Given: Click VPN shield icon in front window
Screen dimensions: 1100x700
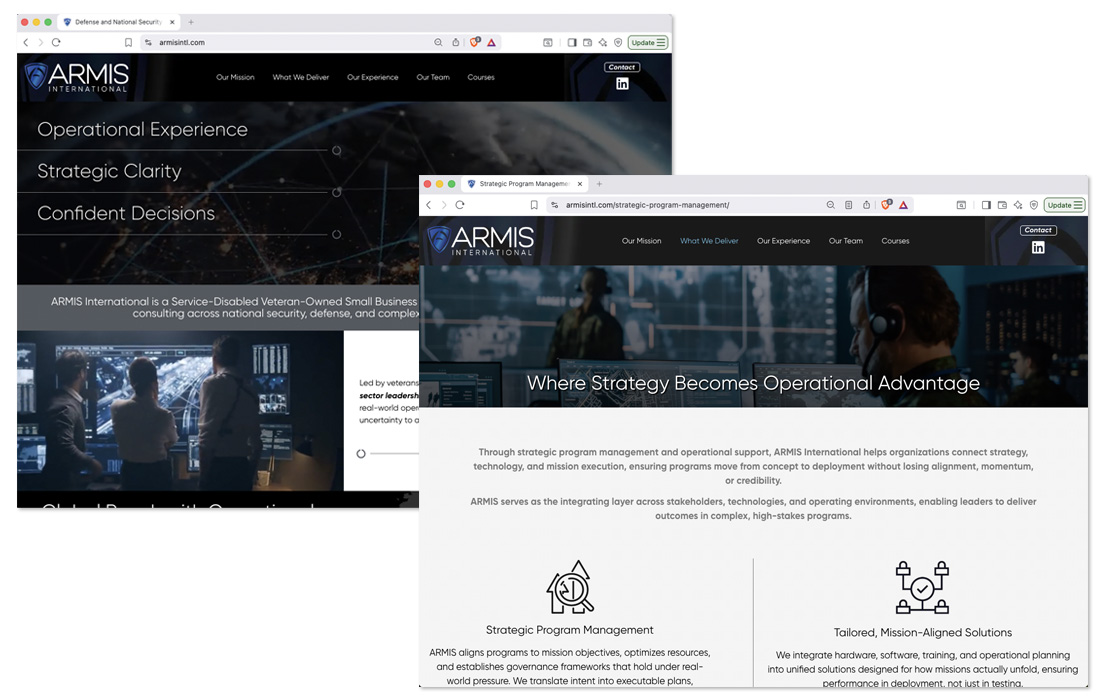Looking at the screenshot, I should coord(1033,205).
